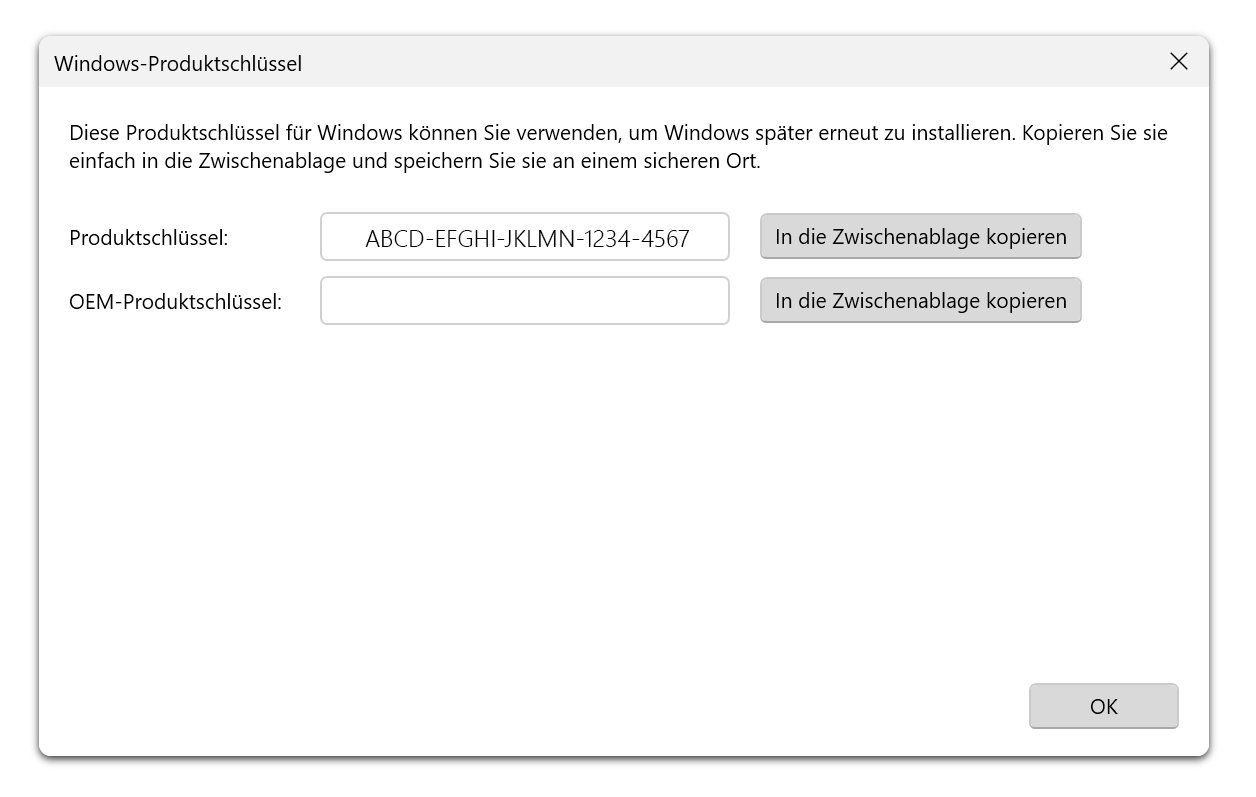Click the "OEM-Produktschlüssel:" field label
Screen dimensions: 1256x797
[176, 301]
